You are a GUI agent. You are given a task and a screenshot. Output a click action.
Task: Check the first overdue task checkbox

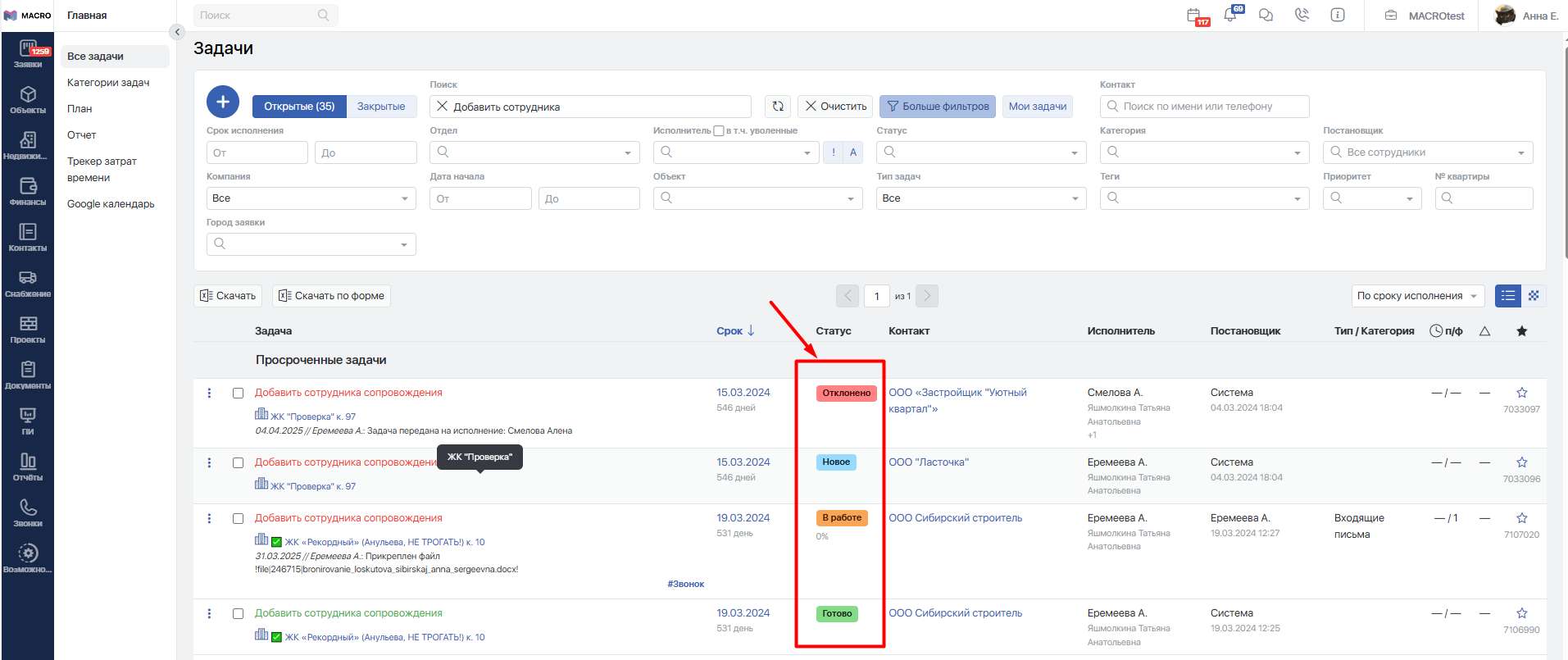click(238, 394)
